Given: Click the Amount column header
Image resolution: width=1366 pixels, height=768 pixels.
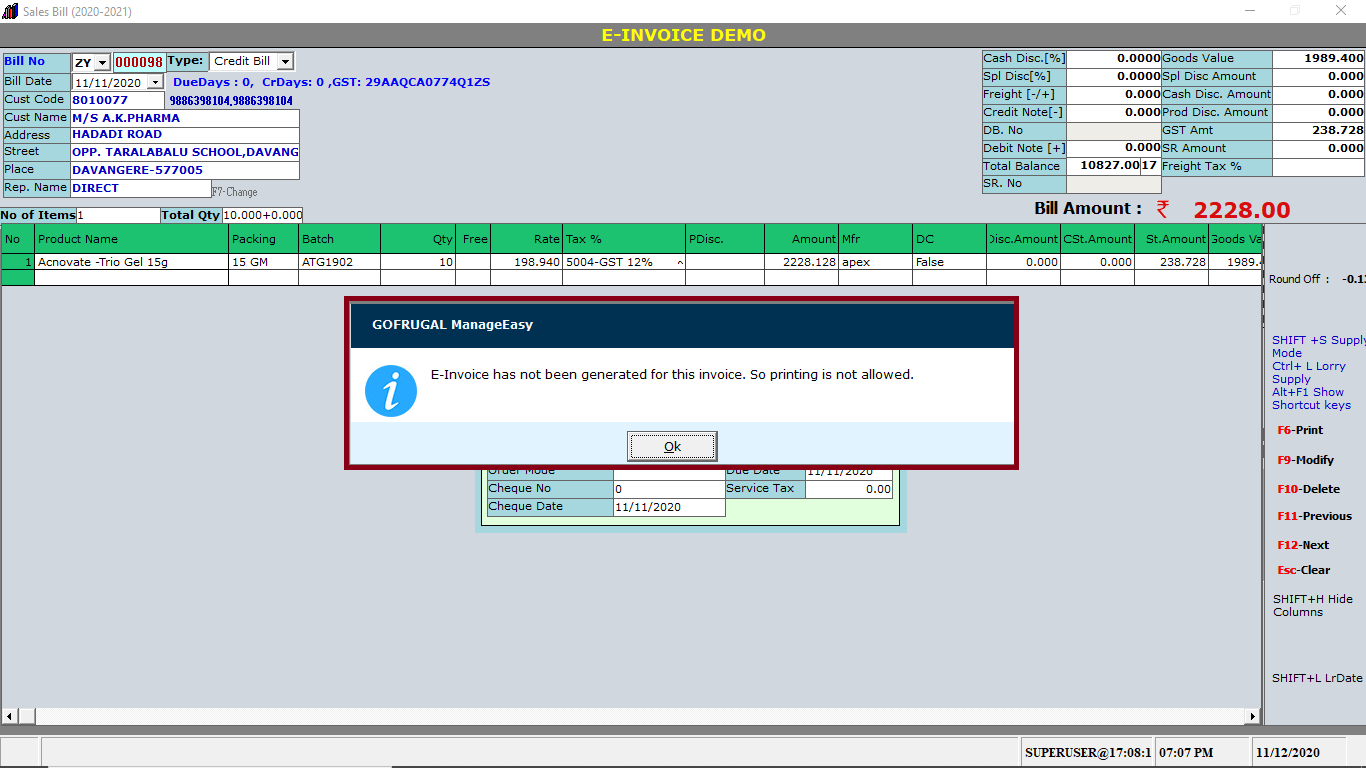Looking at the screenshot, I should coord(801,239).
